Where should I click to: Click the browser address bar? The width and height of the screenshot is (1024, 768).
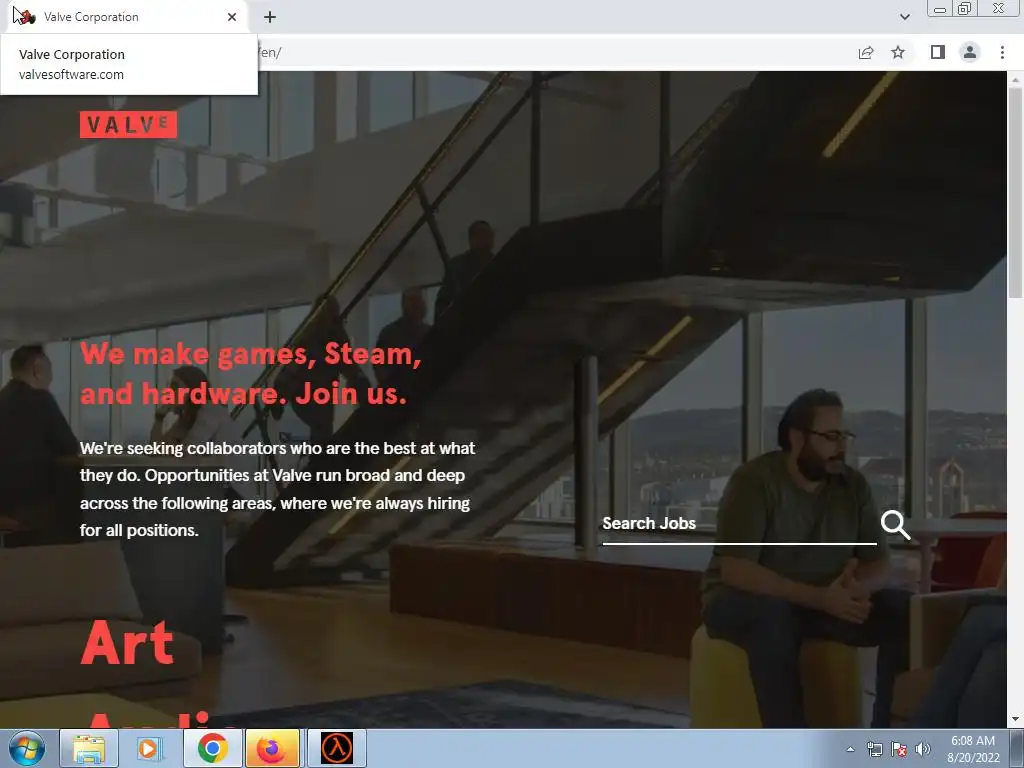[x=555, y=52]
